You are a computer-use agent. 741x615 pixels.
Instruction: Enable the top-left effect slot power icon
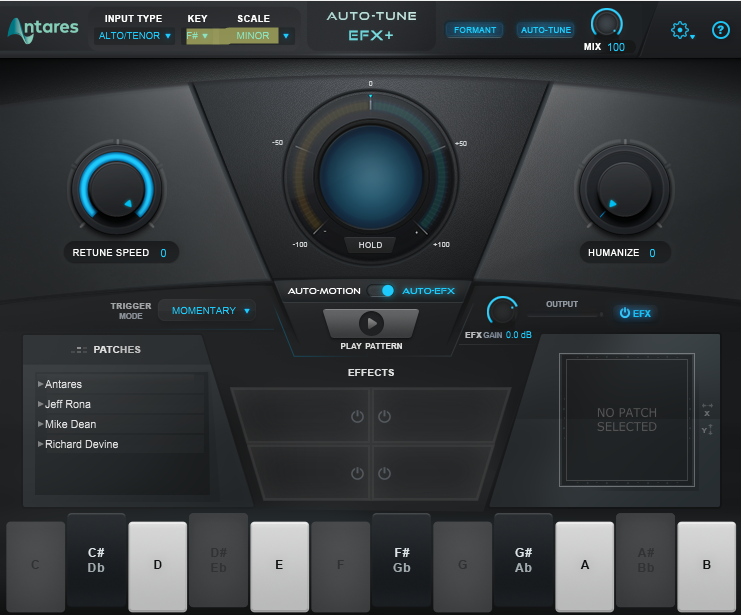tap(357, 416)
